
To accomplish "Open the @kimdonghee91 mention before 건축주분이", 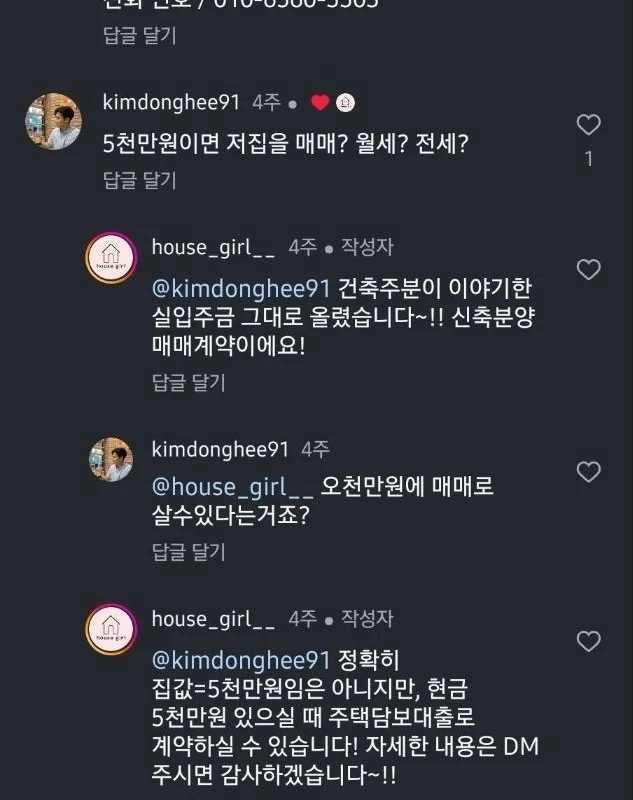I will pos(240,289).
